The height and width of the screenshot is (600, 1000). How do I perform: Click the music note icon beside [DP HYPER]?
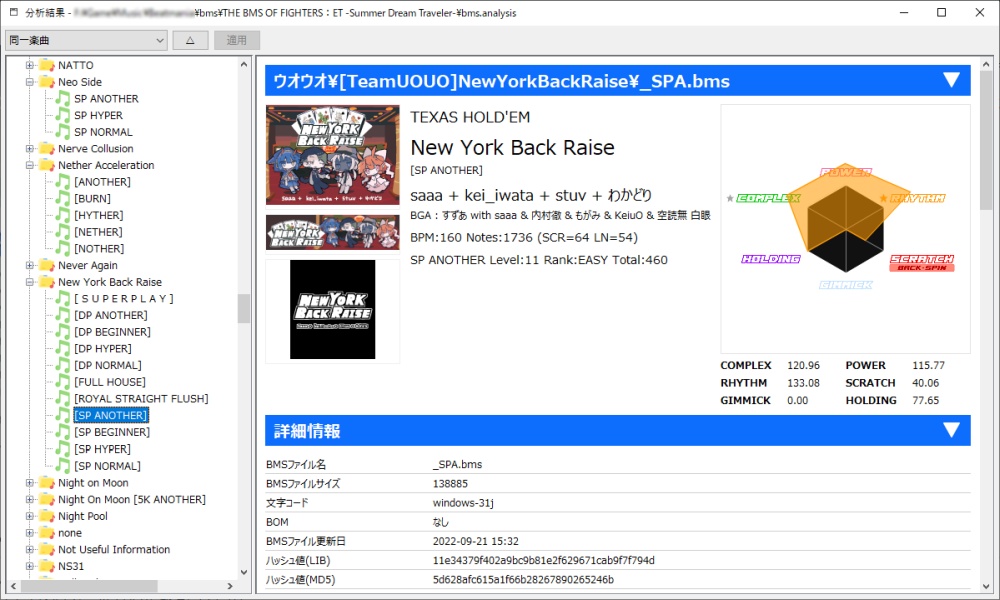[x=62, y=348]
